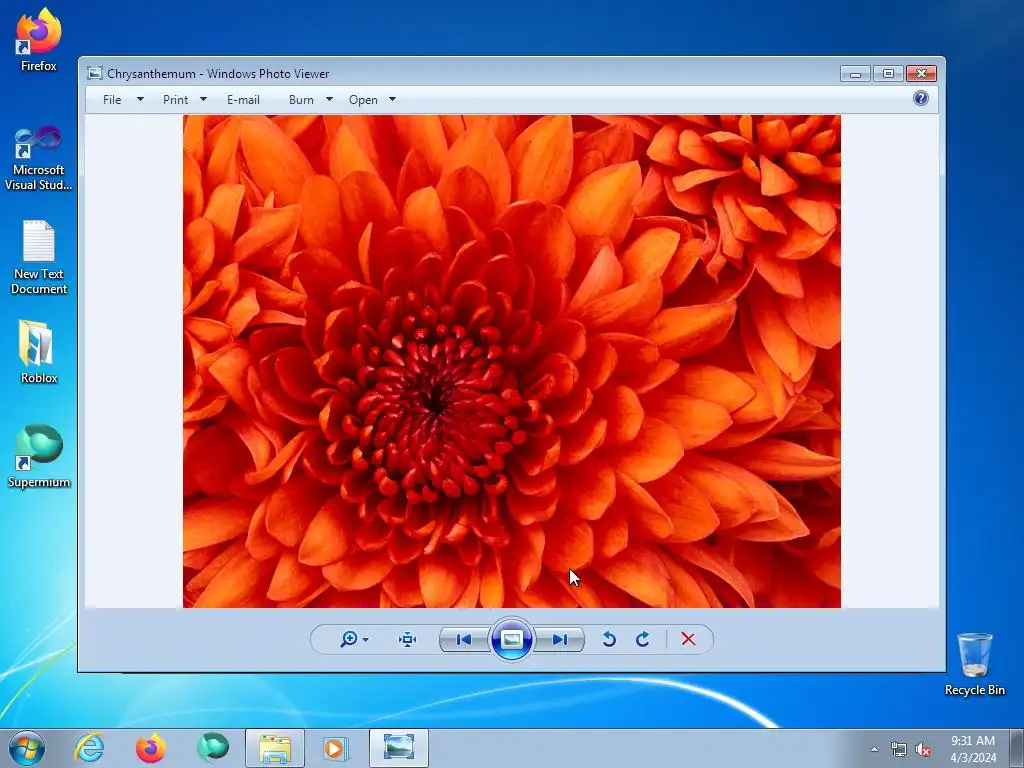Image resolution: width=1024 pixels, height=768 pixels.
Task: Open muted volume tray icon
Action: coord(923,750)
